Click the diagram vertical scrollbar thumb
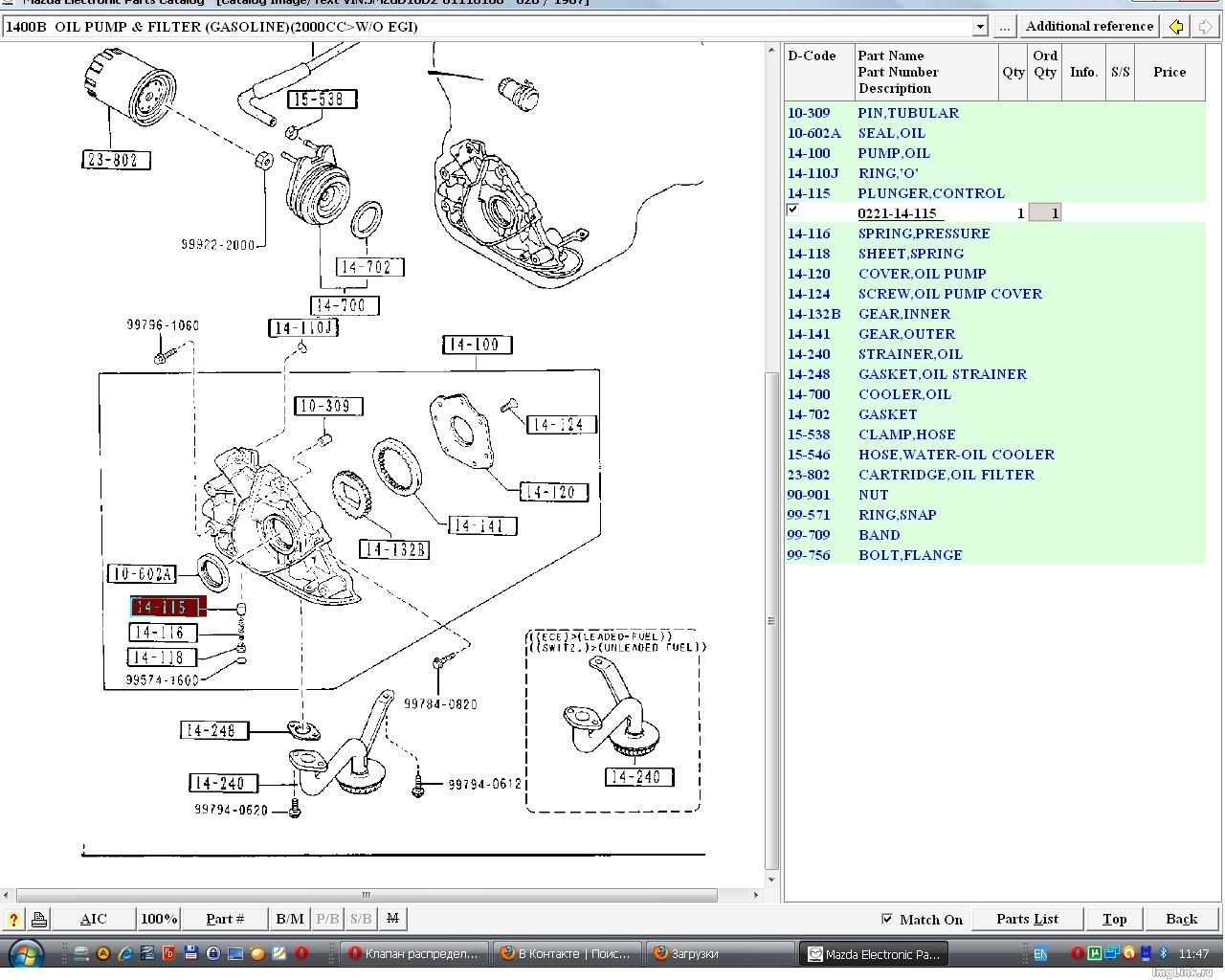Image resolution: width=1225 pixels, height=980 pixels. (x=772, y=620)
